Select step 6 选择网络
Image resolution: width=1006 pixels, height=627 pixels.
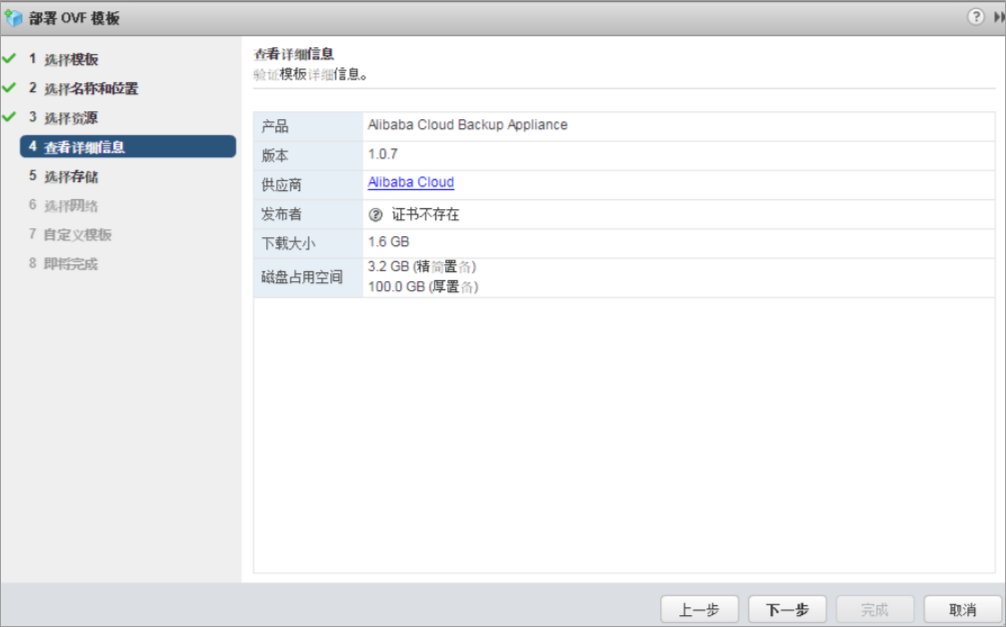tap(64, 205)
